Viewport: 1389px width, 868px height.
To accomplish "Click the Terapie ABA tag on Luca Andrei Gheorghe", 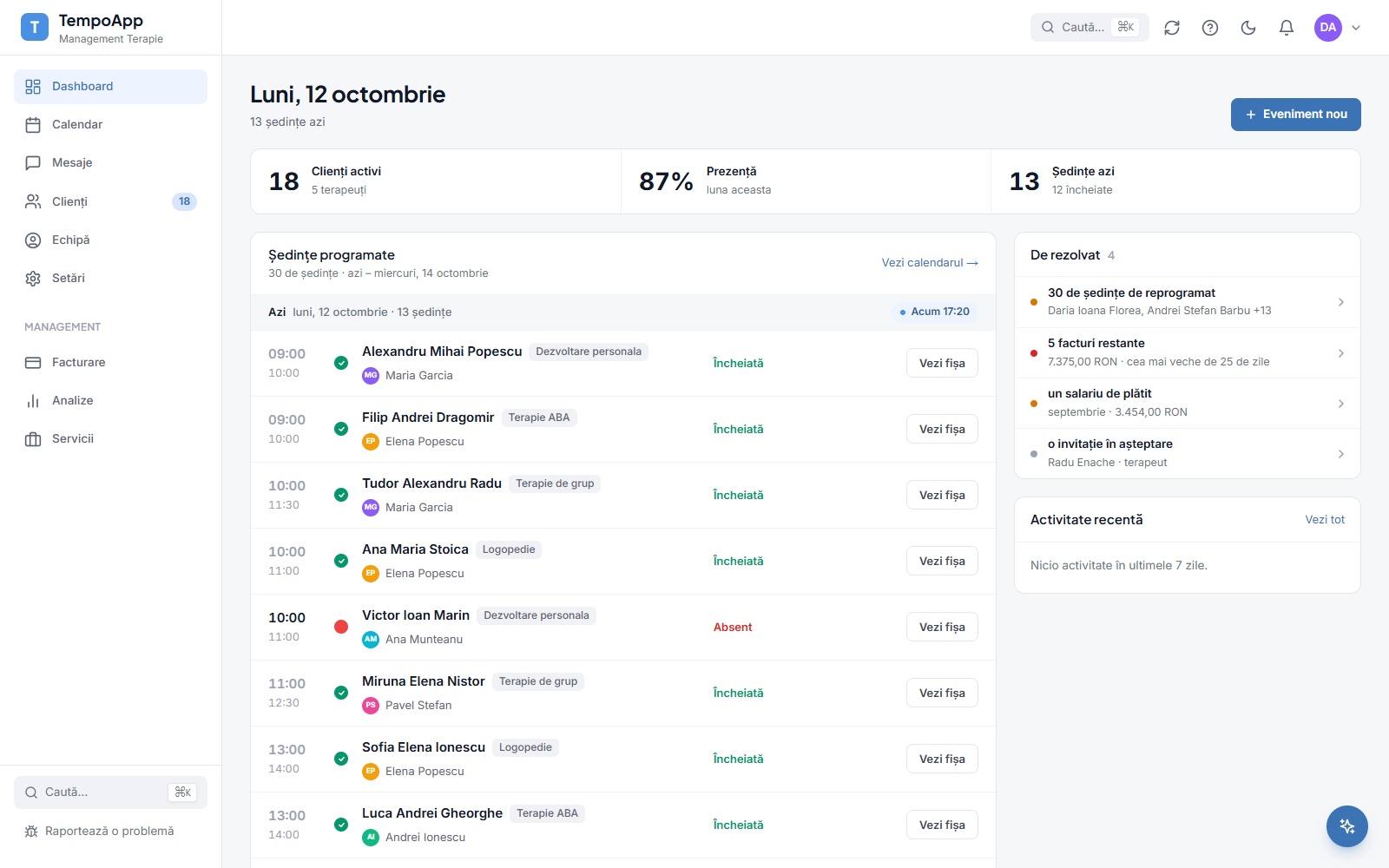I will (x=547, y=813).
